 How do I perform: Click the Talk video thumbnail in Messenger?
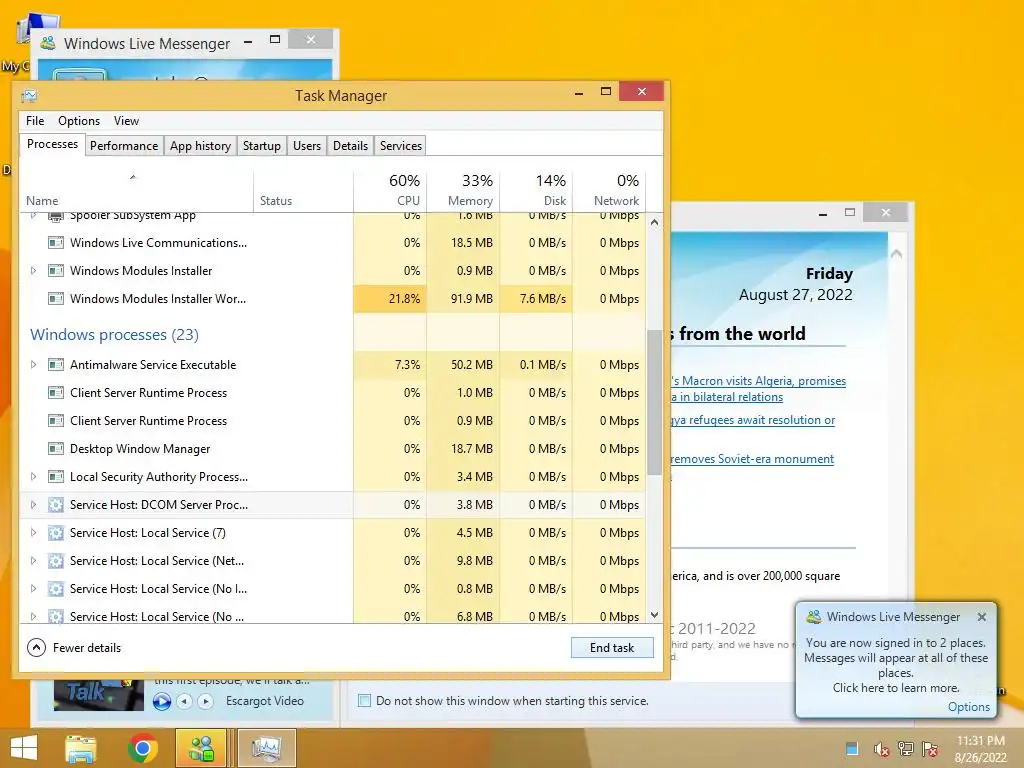tap(99, 695)
